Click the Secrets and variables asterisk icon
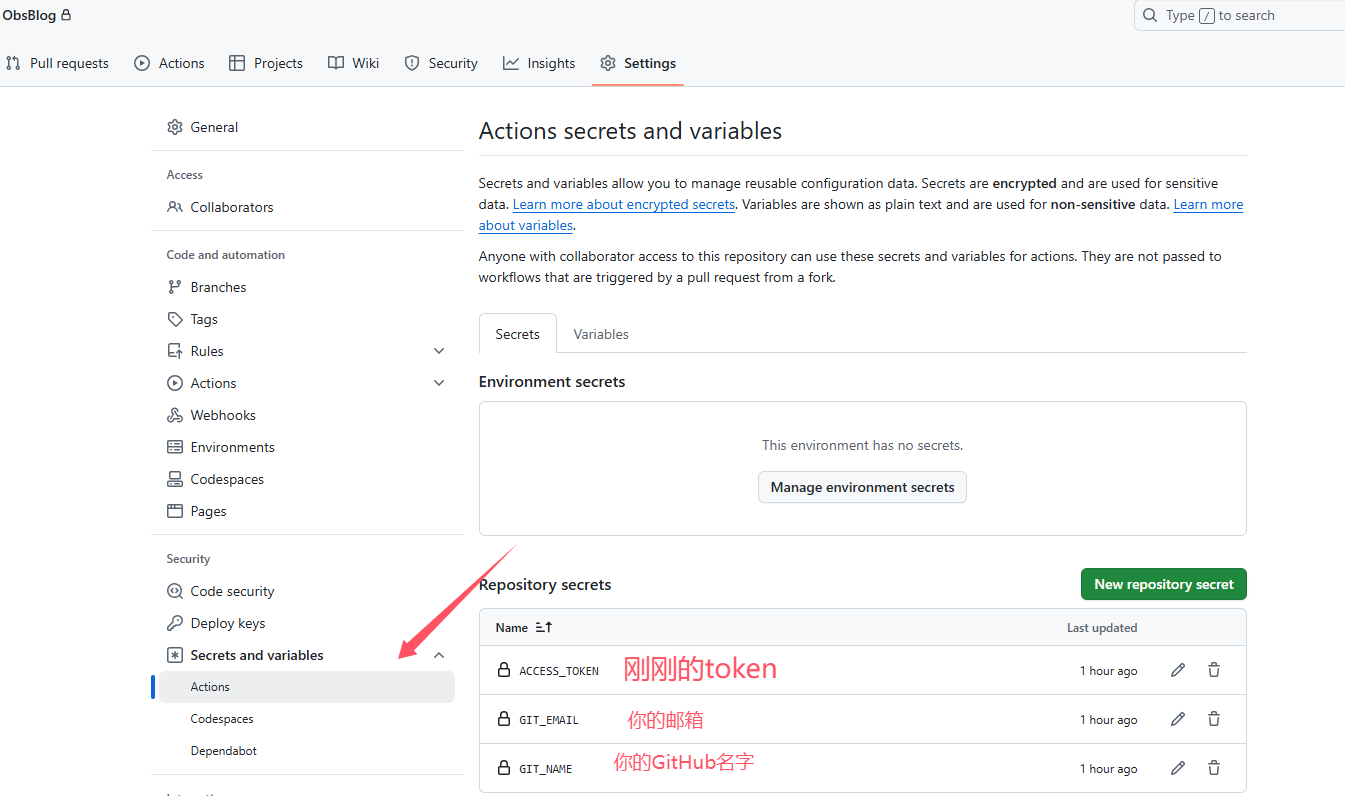This screenshot has width=1345, height=796. [x=175, y=655]
